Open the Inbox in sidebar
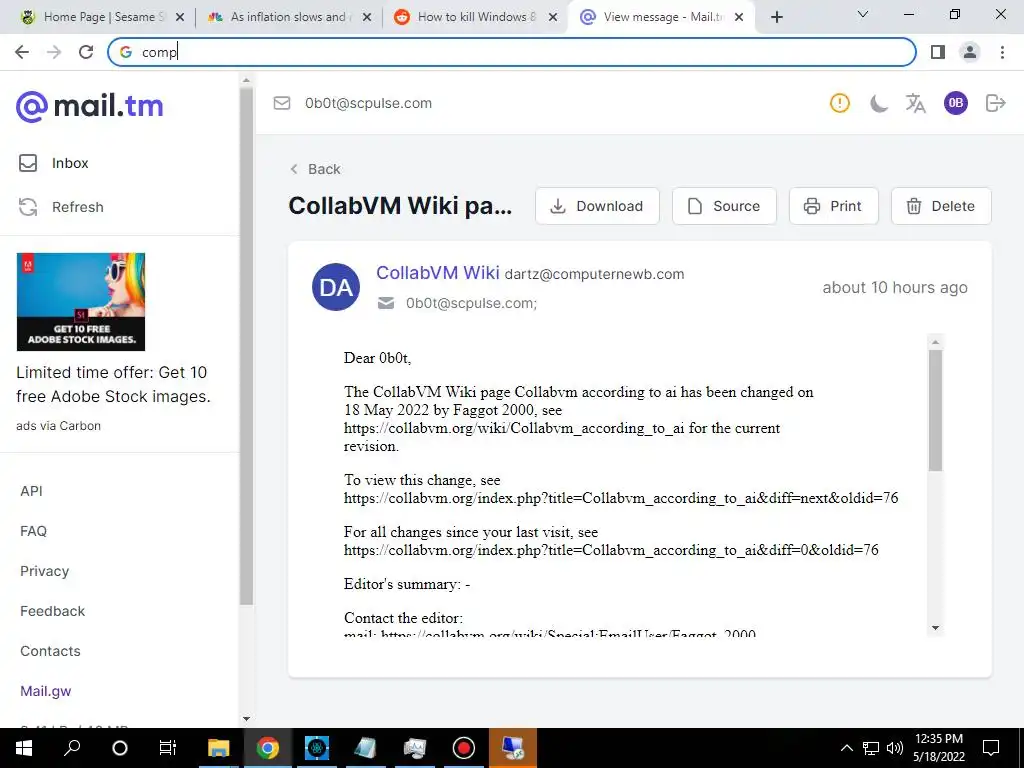 pos(54,163)
